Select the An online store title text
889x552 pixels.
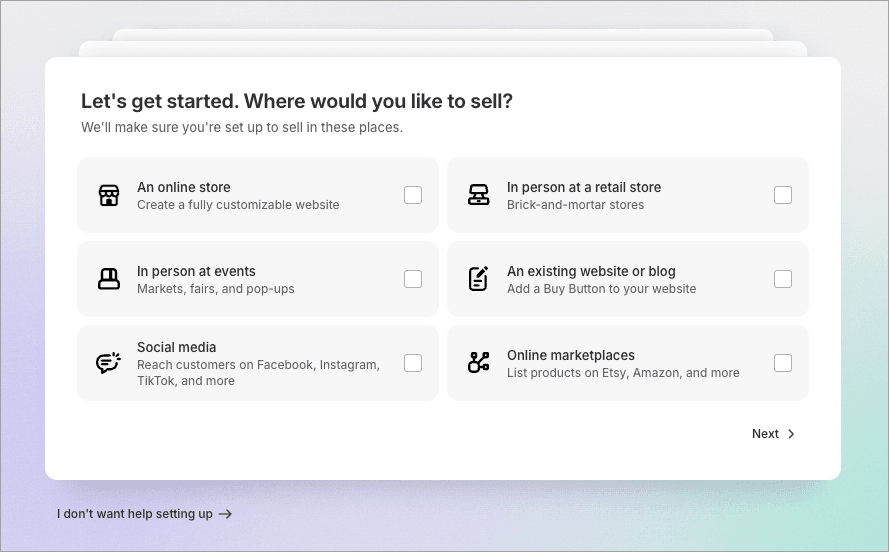pyautogui.click(x=184, y=187)
